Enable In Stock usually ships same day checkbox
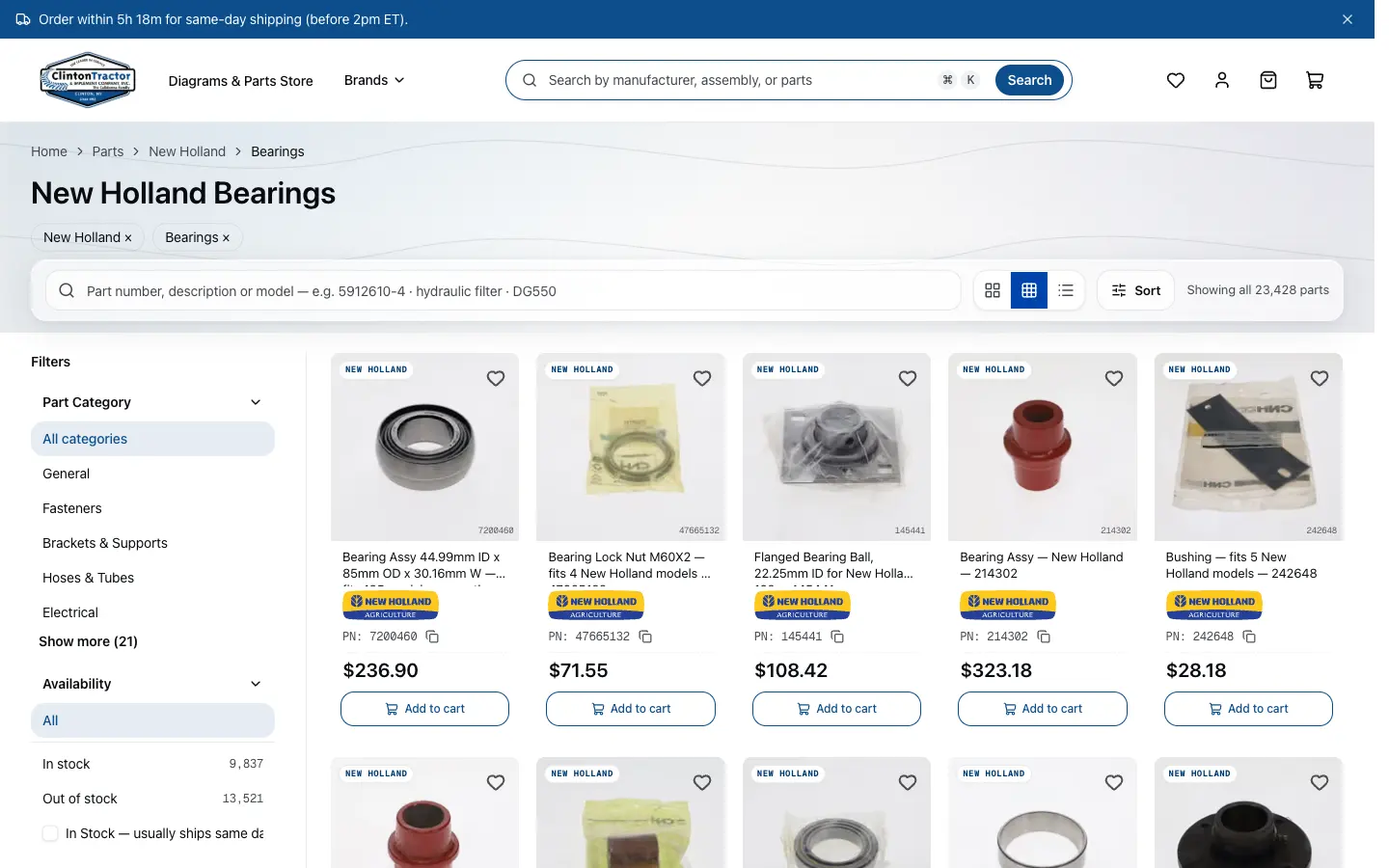 coord(50,833)
